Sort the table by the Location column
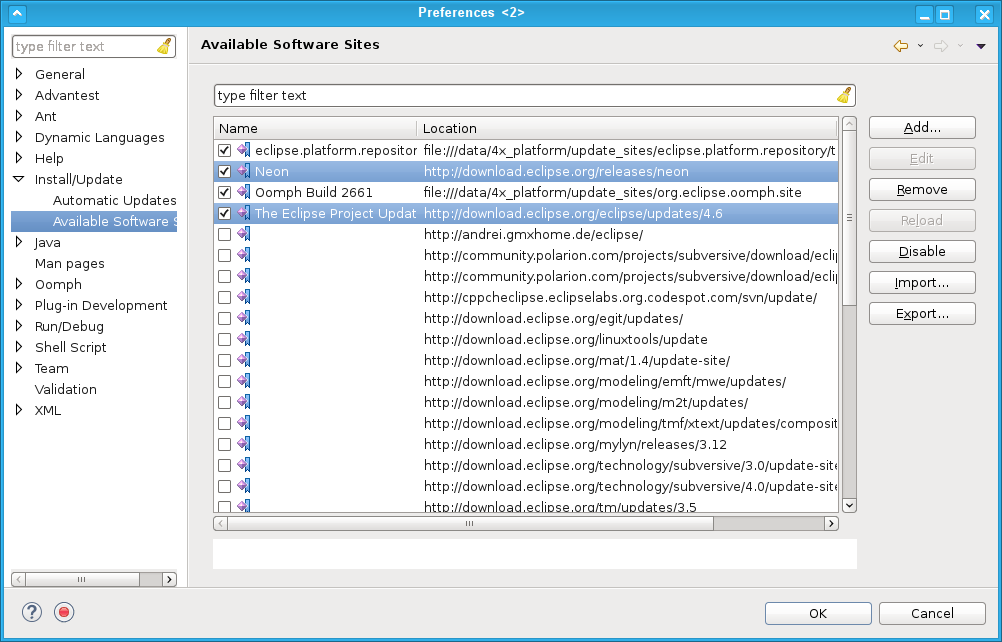1002x642 pixels. [x=627, y=128]
